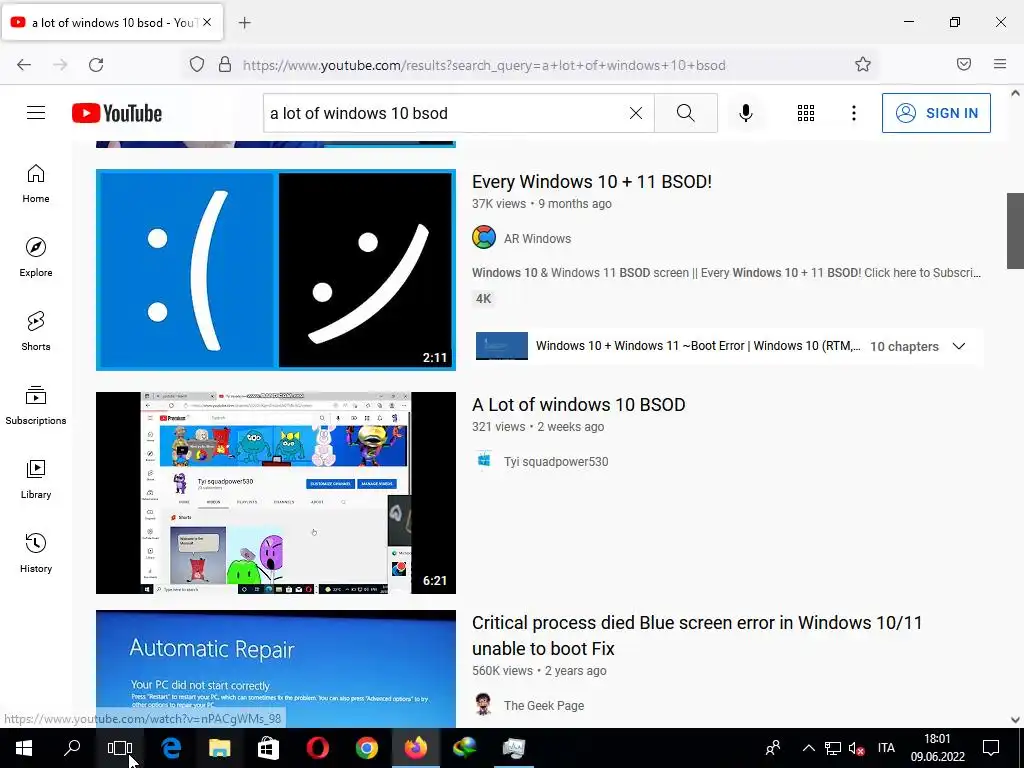Click the SIGN IN button

tap(936, 113)
